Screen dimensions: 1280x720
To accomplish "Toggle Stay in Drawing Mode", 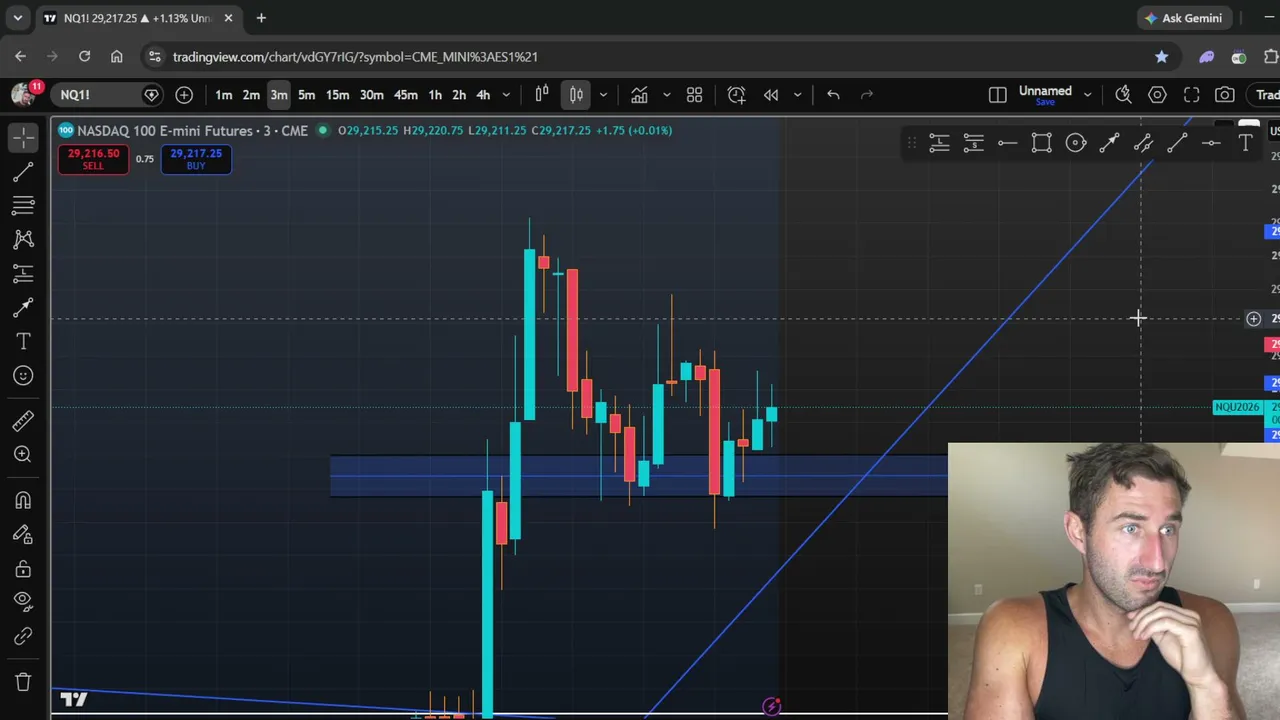I will click(x=23, y=534).
